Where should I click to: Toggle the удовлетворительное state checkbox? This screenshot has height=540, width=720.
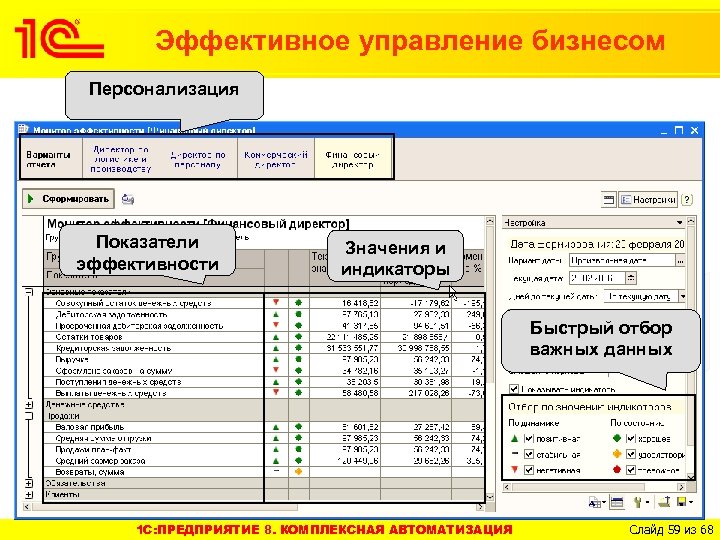coord(631,454)
